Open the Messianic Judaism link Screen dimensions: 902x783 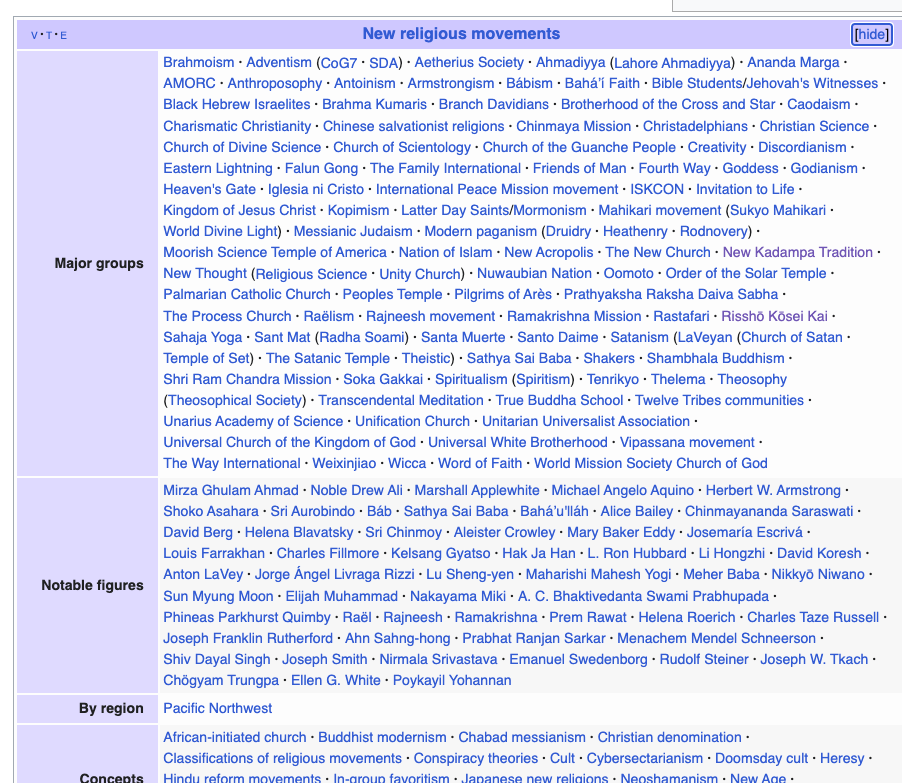pos(353,231)
